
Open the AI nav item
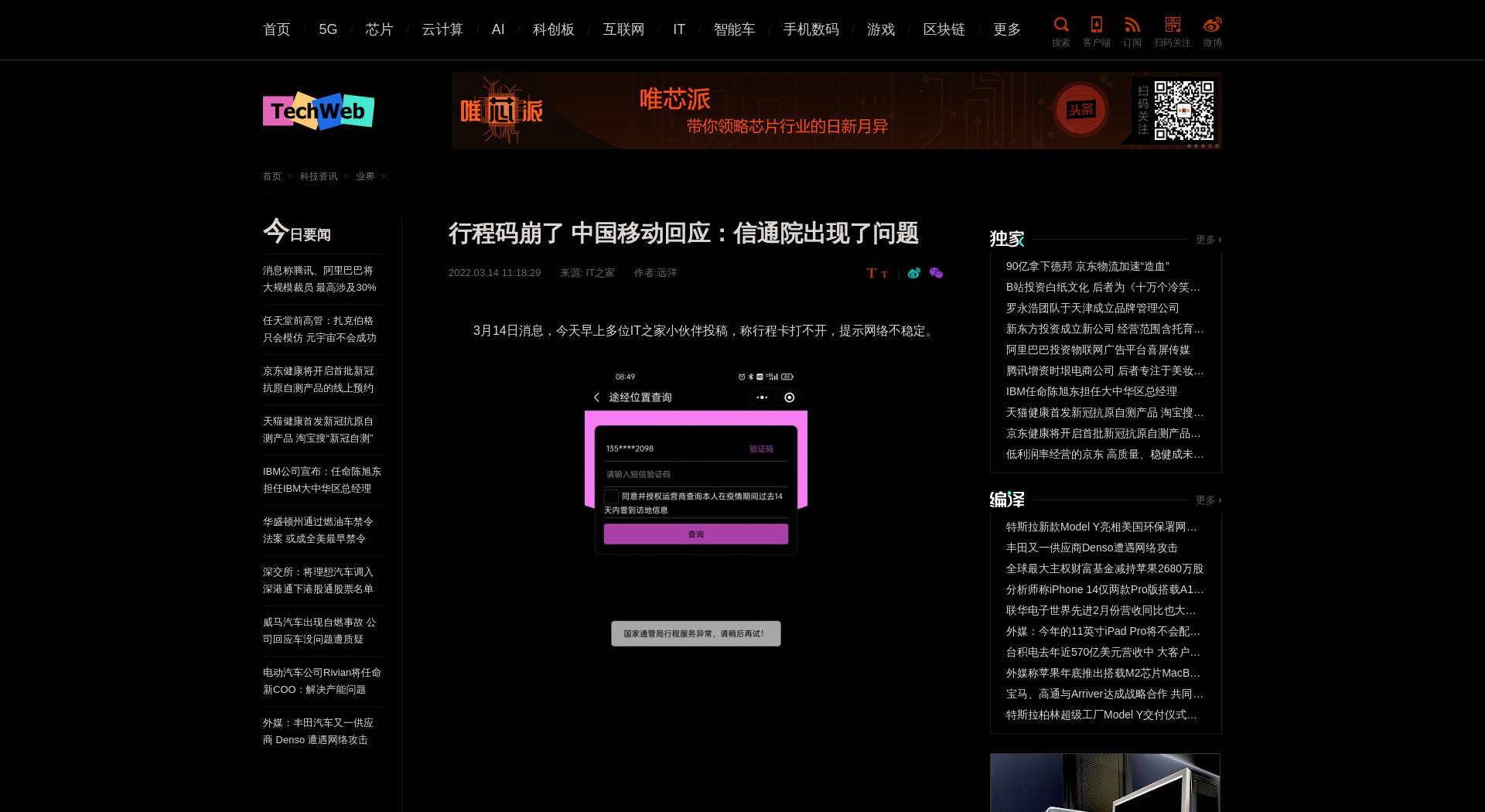pyautogui.click(x=498, y=29)
